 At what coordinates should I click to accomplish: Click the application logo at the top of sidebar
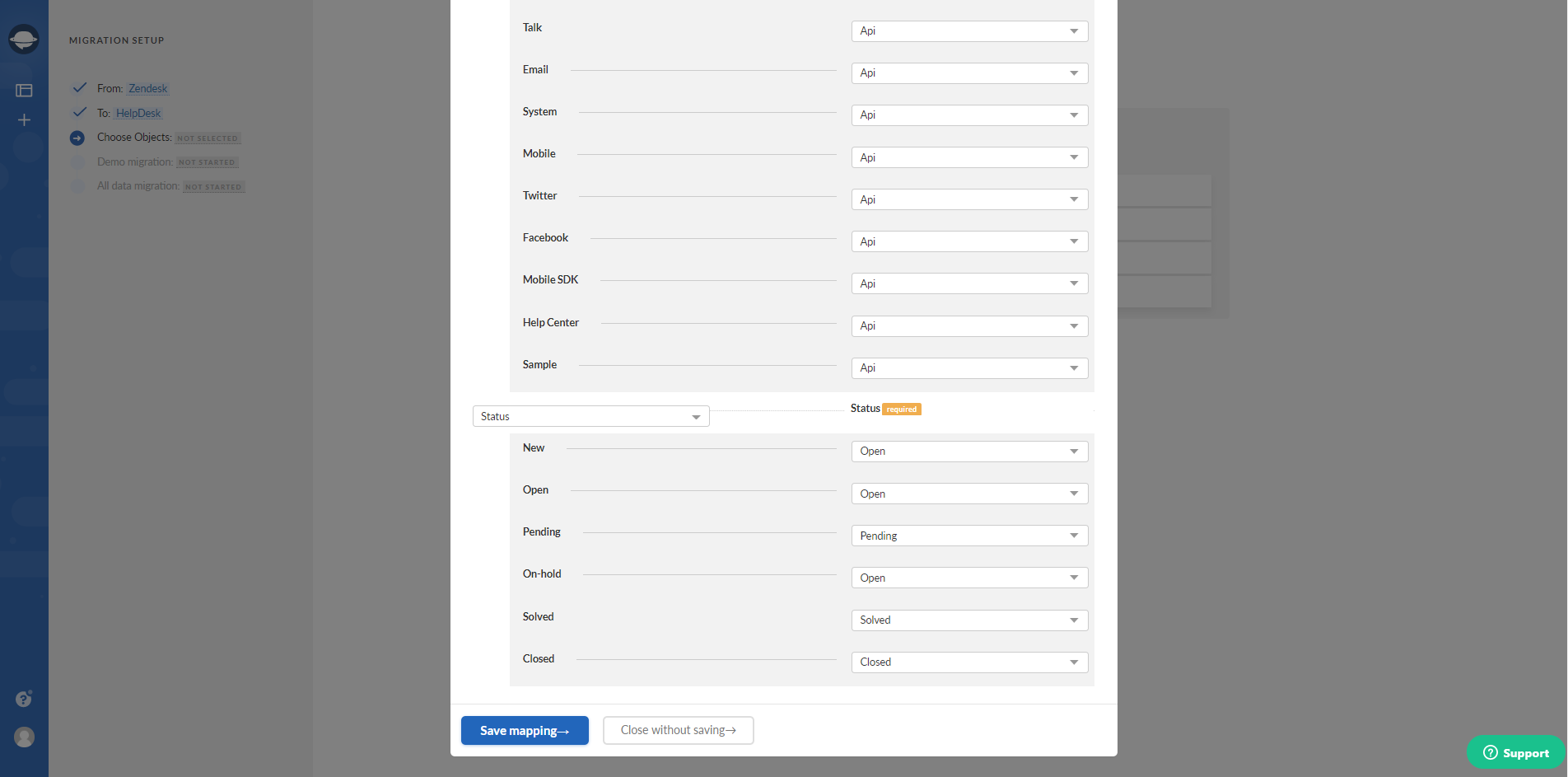tap(24, 39)
